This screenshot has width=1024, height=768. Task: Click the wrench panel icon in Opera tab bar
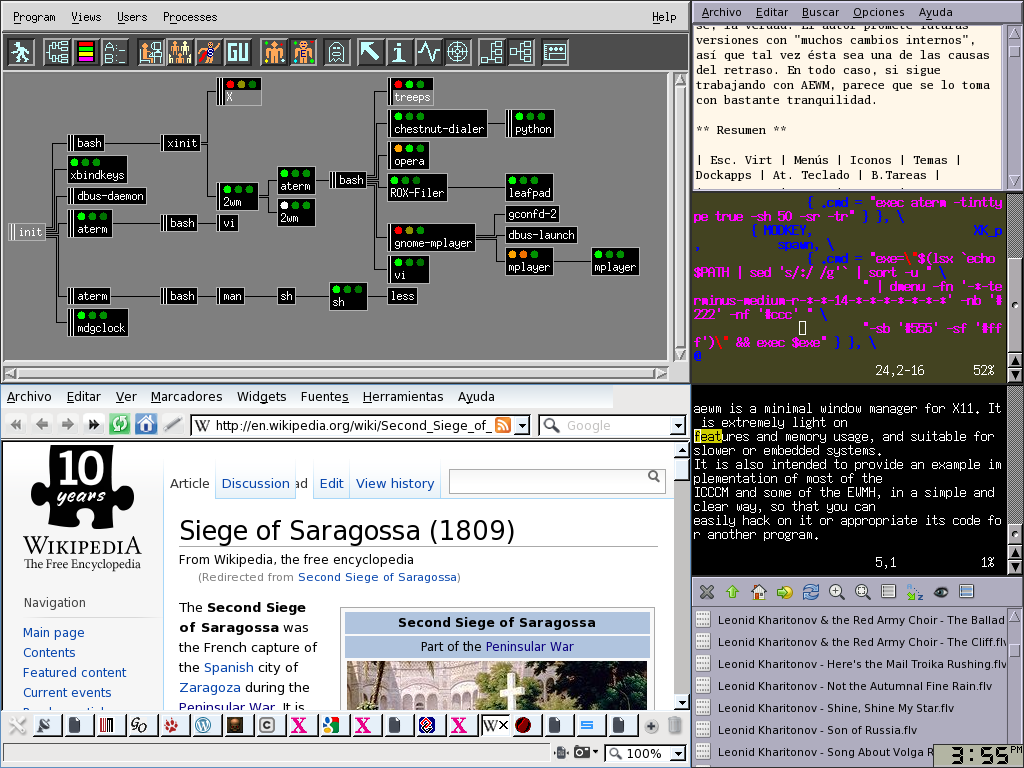[17, 725]
